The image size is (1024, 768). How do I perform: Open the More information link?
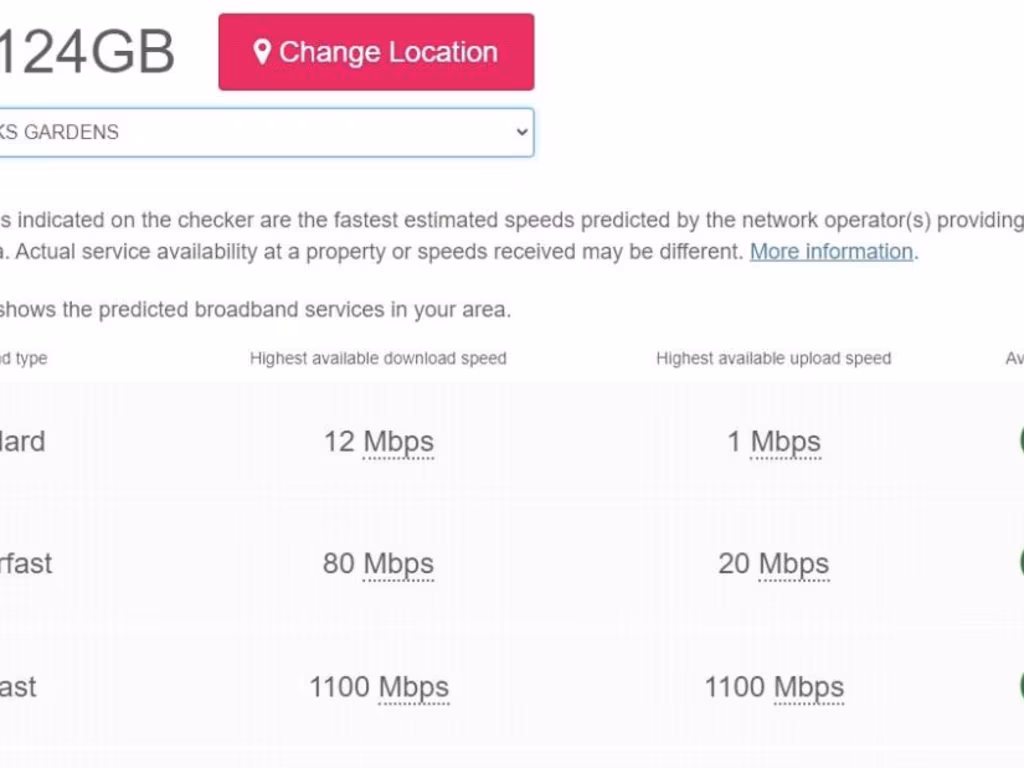[x=831, y=251]
